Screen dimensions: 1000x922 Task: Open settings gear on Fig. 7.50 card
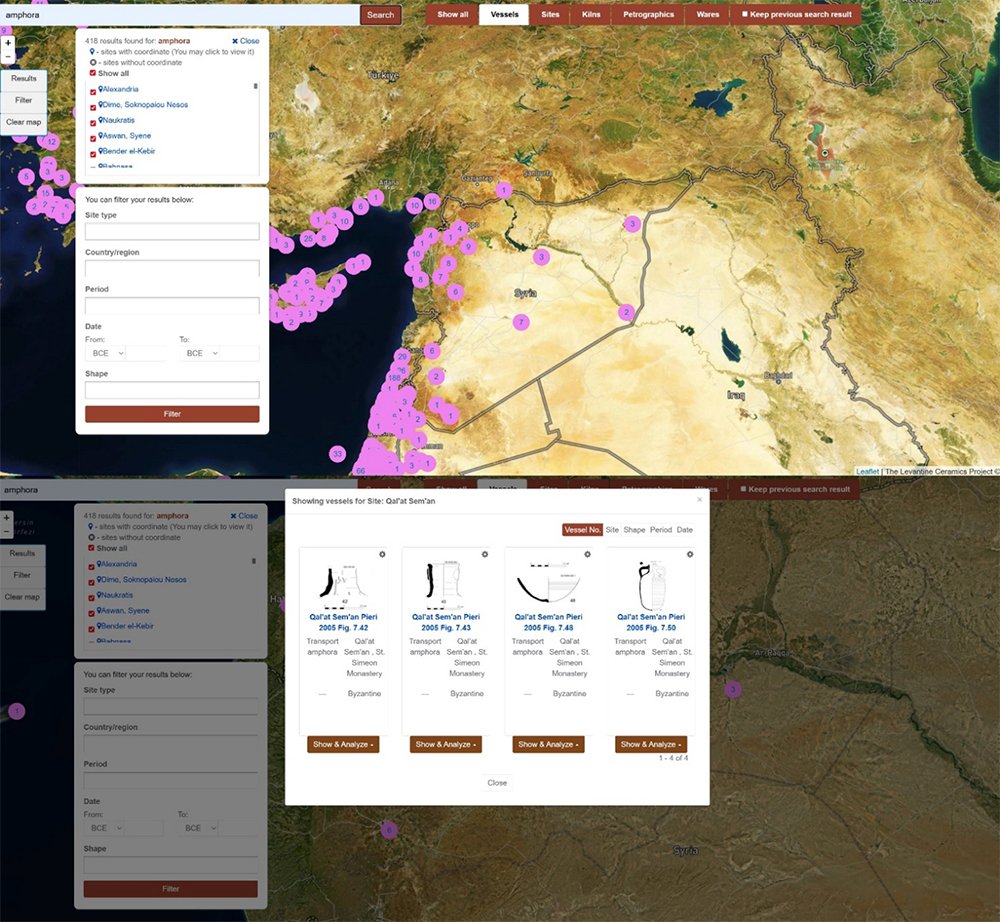[x=690, y=554]
